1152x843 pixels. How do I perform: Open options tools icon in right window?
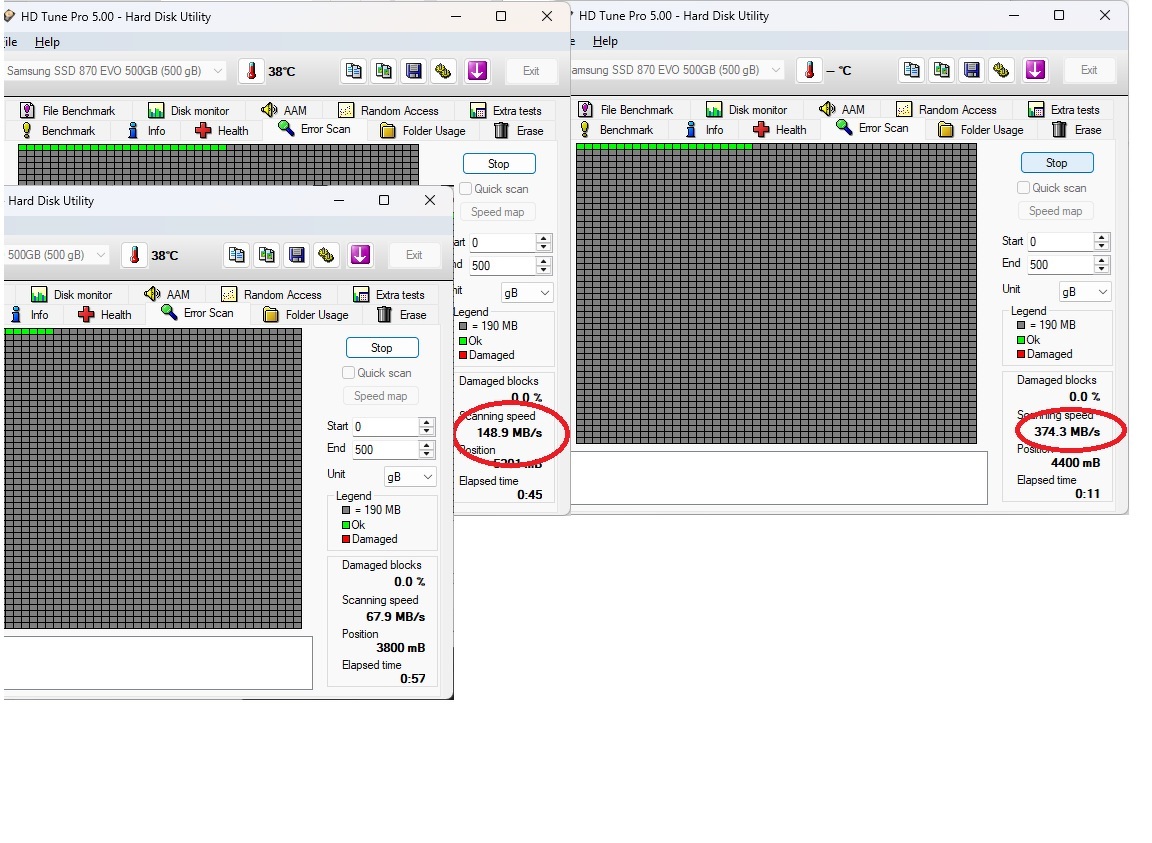(1001, 70)
